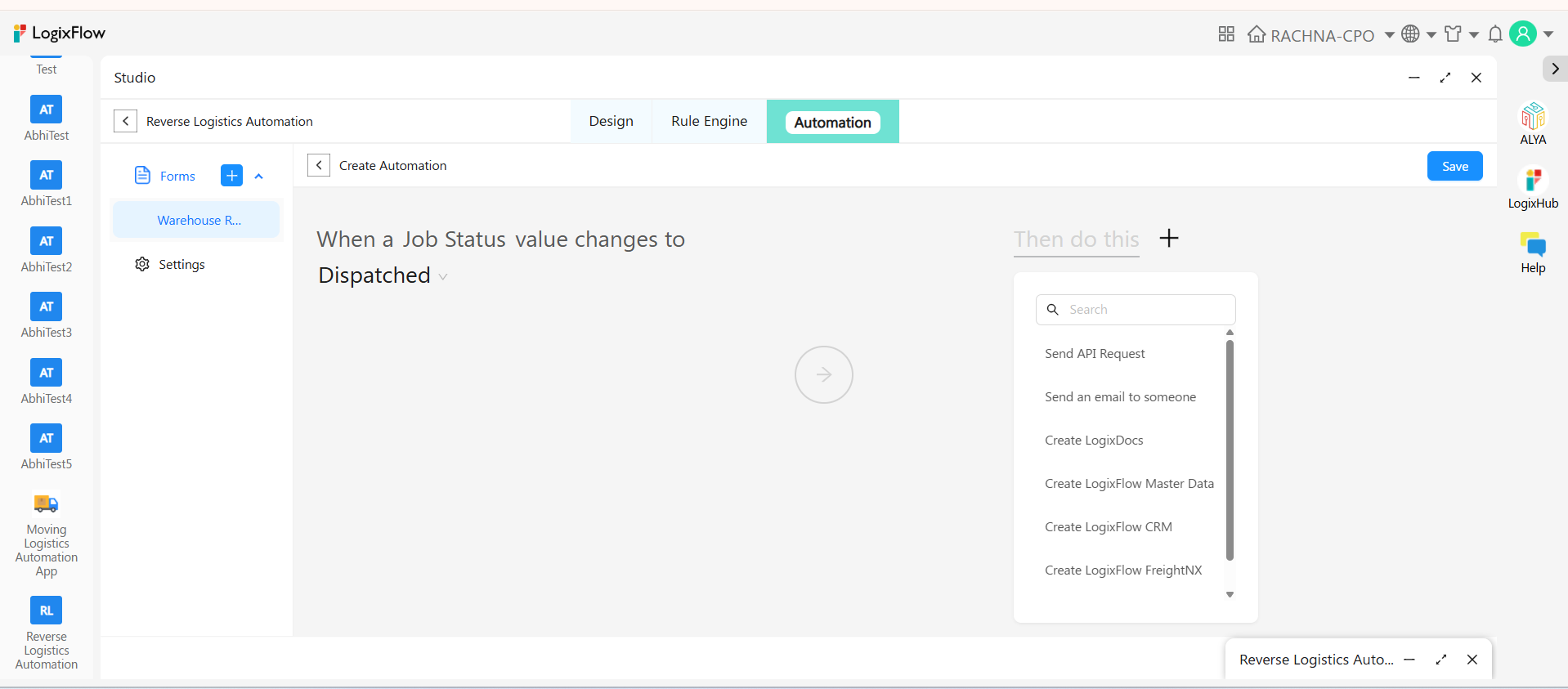Screen dimensions: 1568x689
Task: Choose Send an email to someone
Action: tap(1120, 396)
